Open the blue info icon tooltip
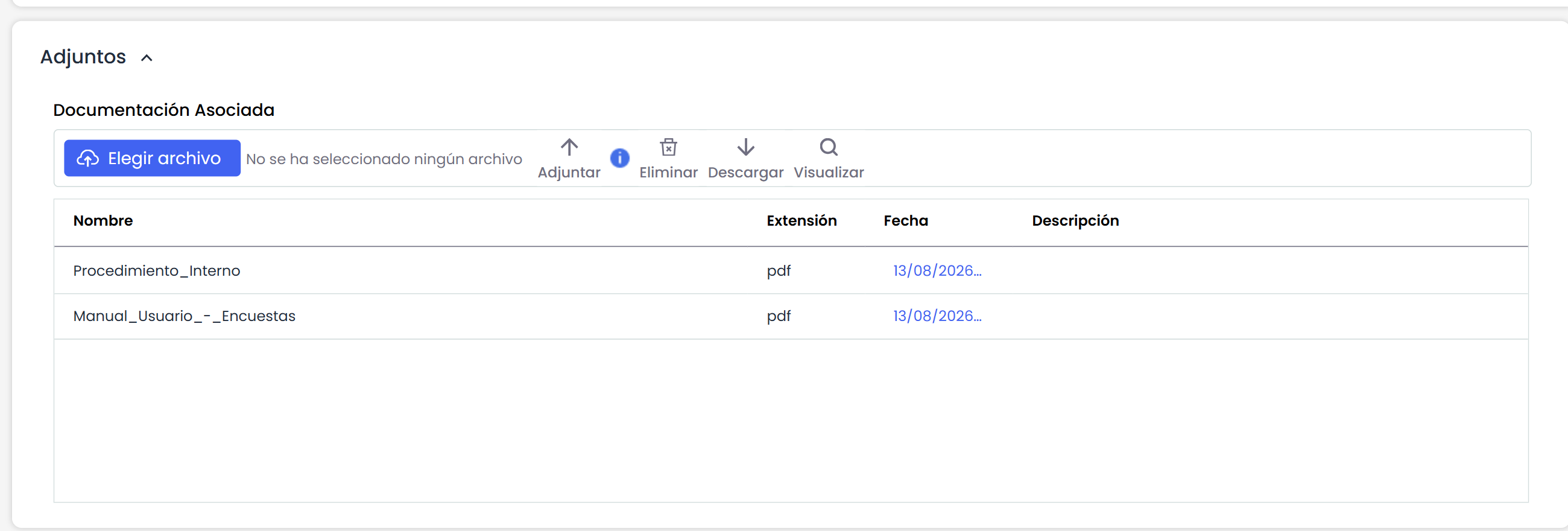The image size is (1568, 531). 619,158
